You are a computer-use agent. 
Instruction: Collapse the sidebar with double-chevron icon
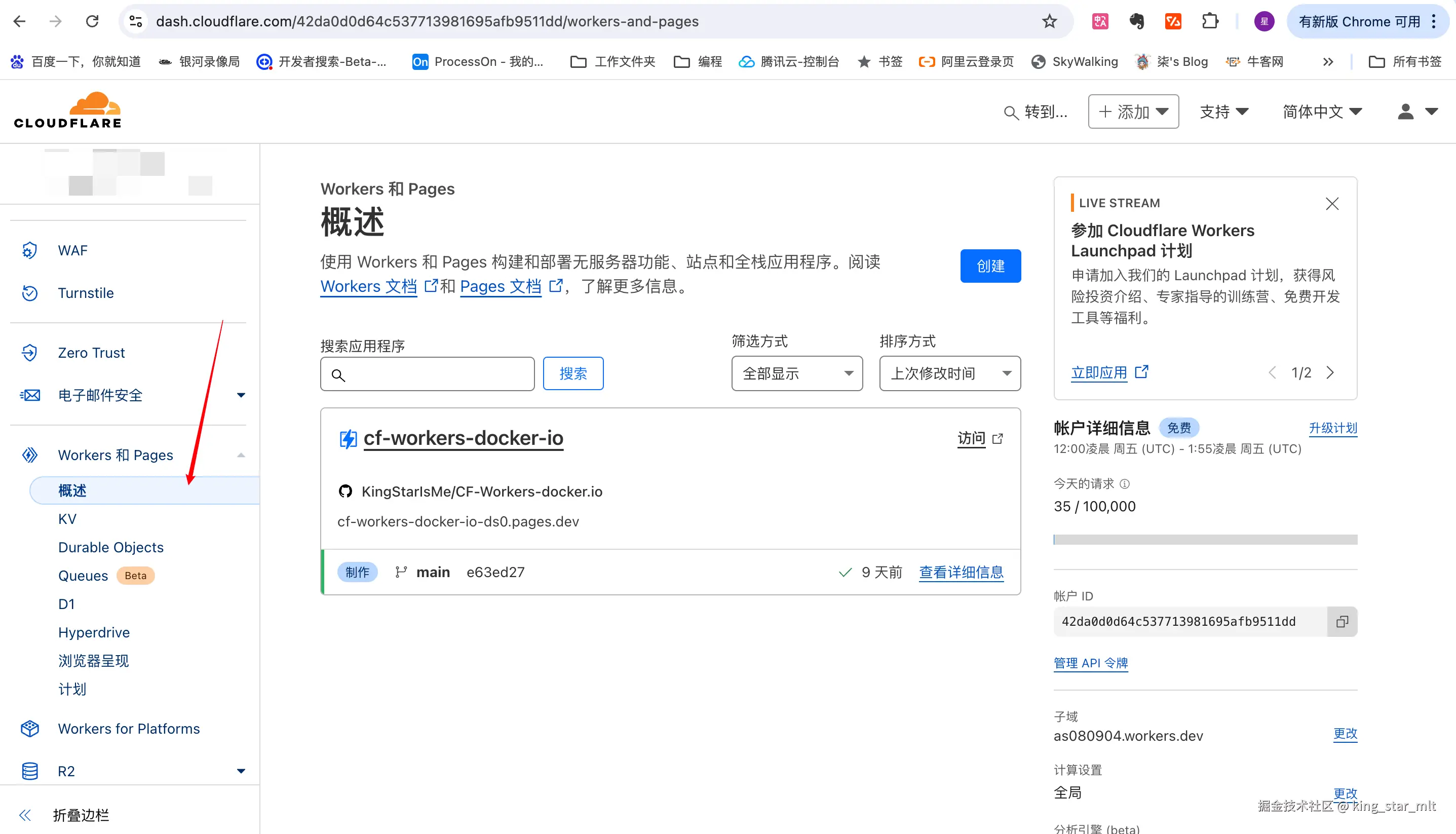click(25, 815)
